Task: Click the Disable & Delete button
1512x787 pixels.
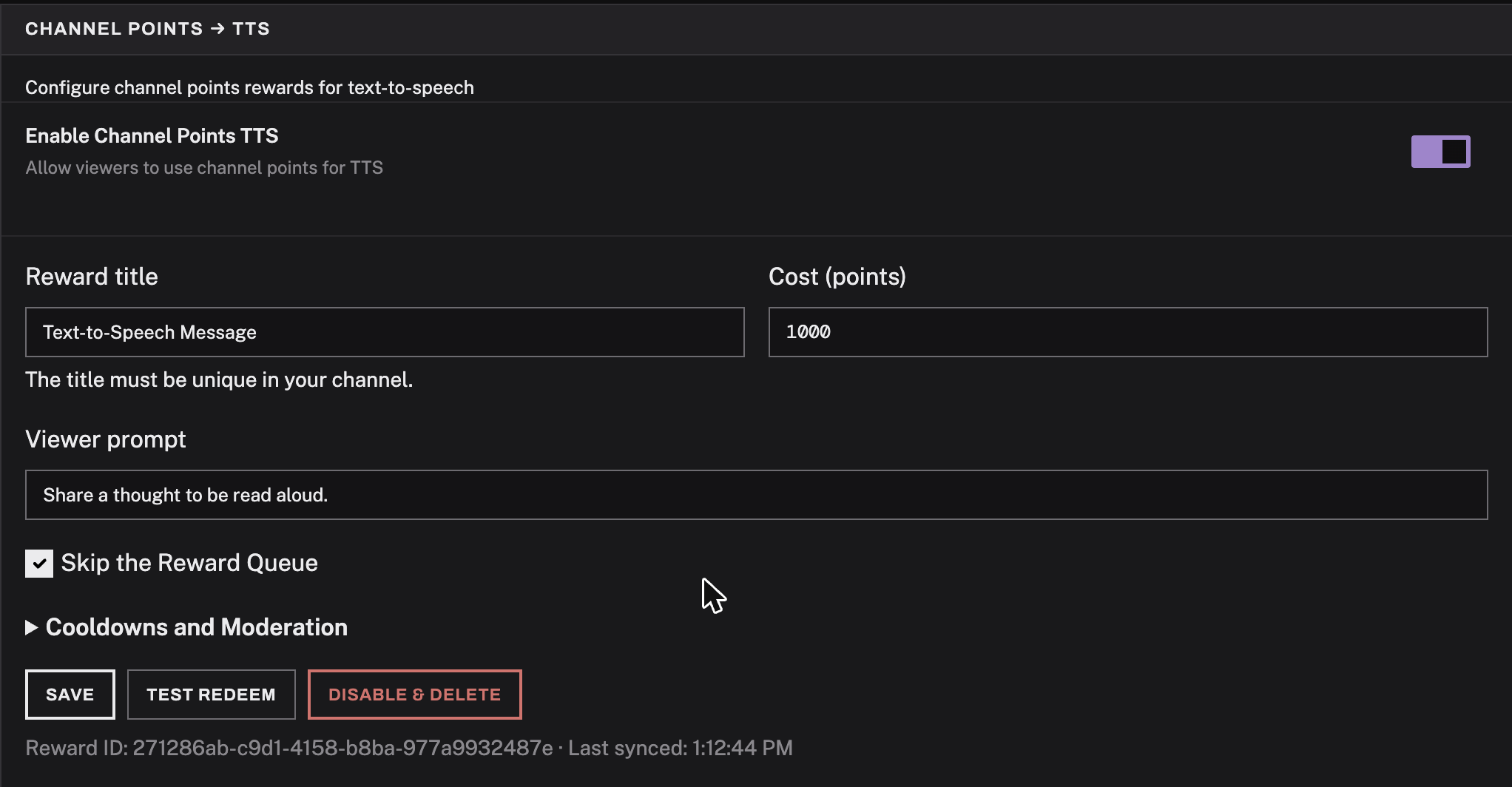Action: coord(415,695)
